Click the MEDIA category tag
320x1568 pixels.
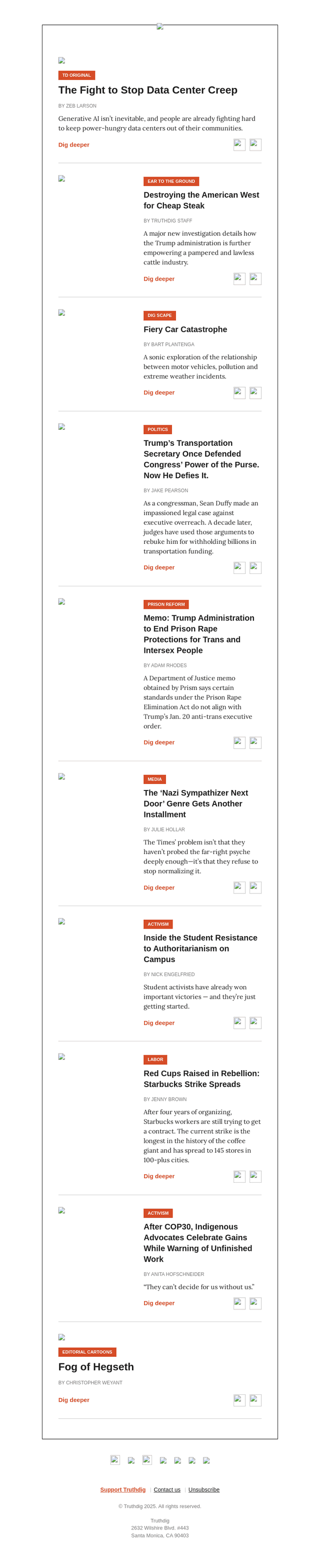coord(154,779)
